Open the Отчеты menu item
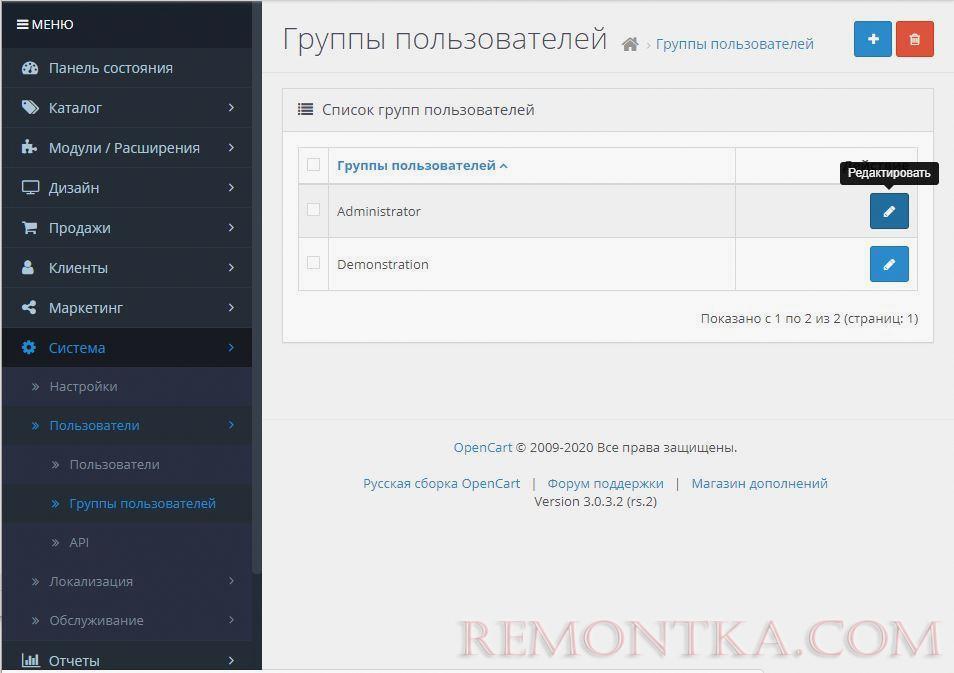Viewport: 954px width, 673px height. point(127,660)
